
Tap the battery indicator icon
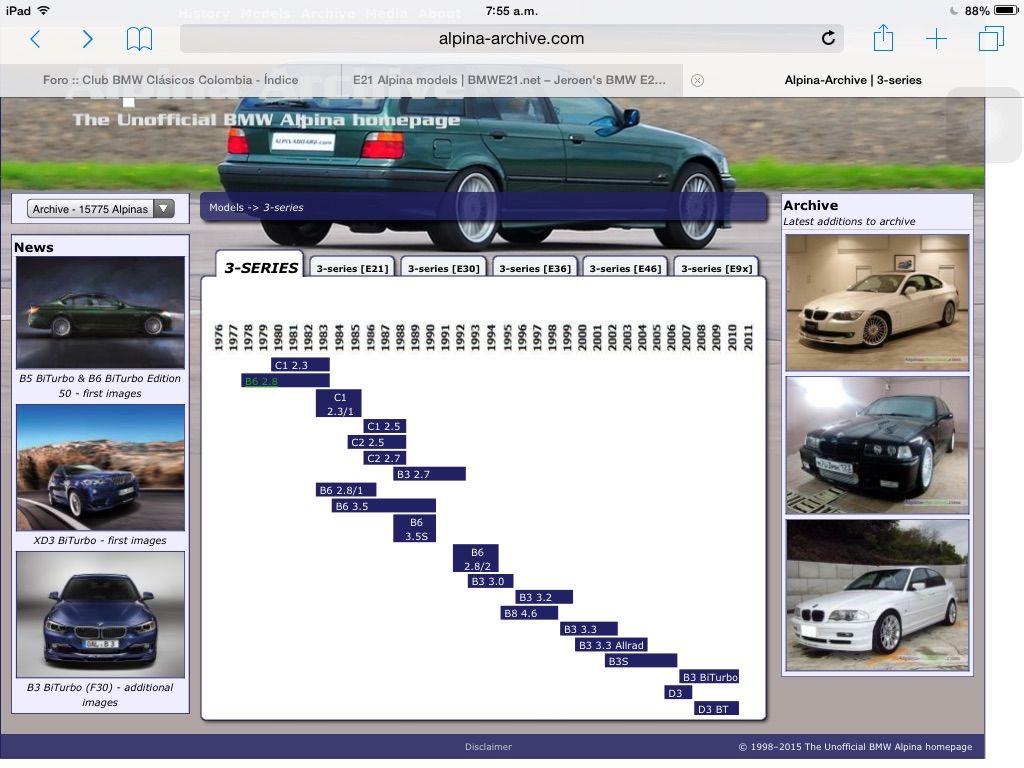(x=1005, y=10)
